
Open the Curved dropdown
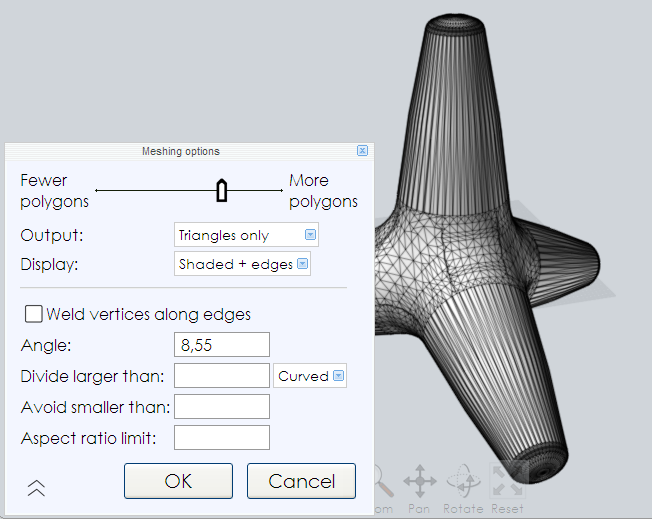click(310, 376)
